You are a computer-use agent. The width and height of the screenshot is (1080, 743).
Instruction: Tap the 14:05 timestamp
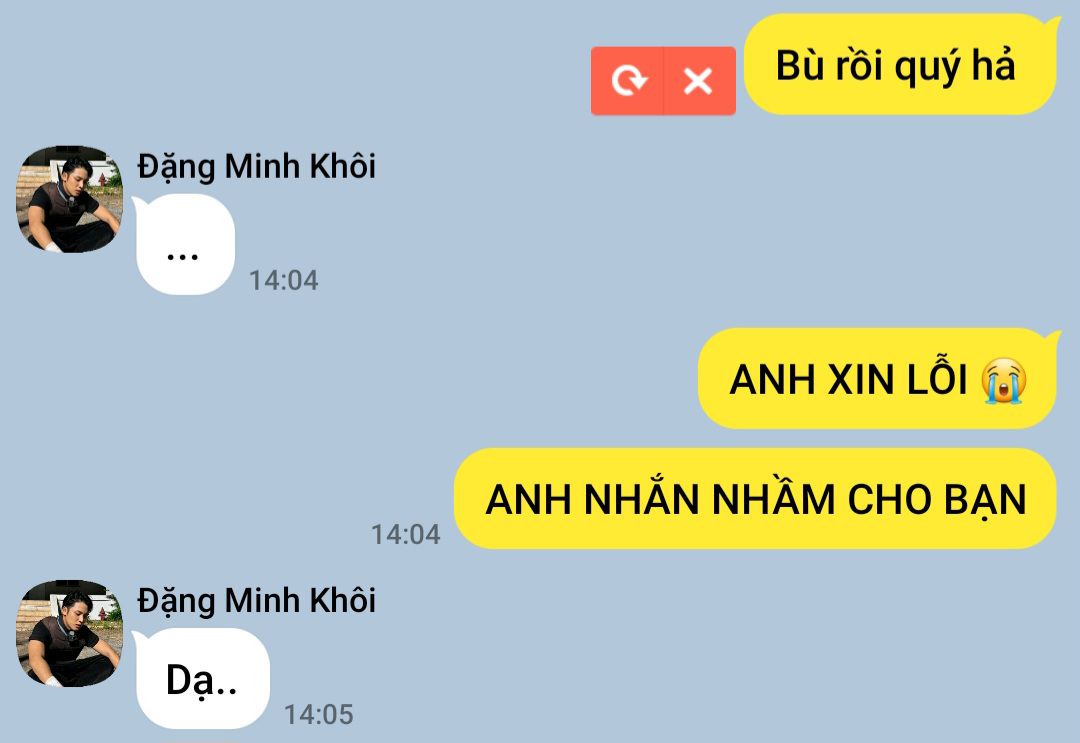[x=319, y=715]
